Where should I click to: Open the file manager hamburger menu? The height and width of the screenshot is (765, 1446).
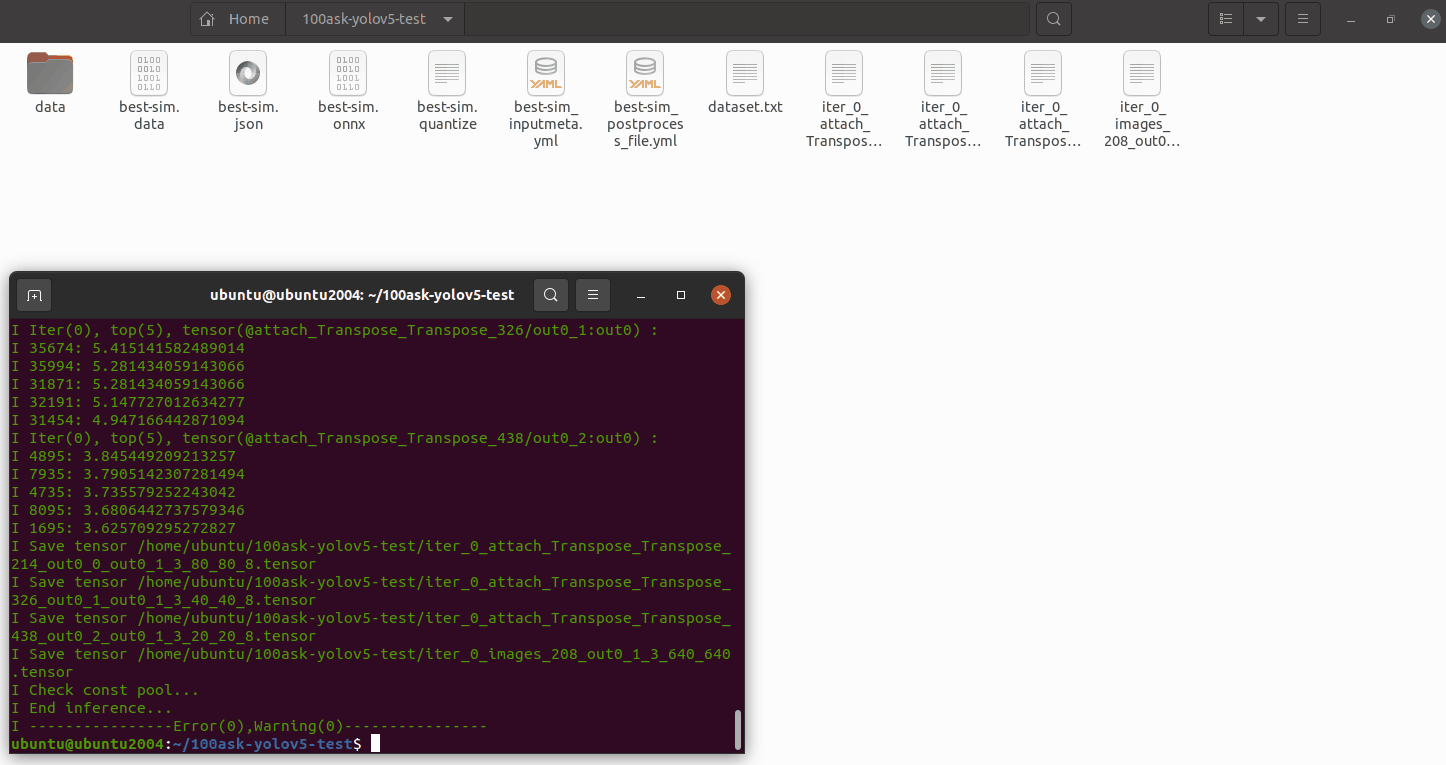pyautogui.click(x=1302, y=18)
